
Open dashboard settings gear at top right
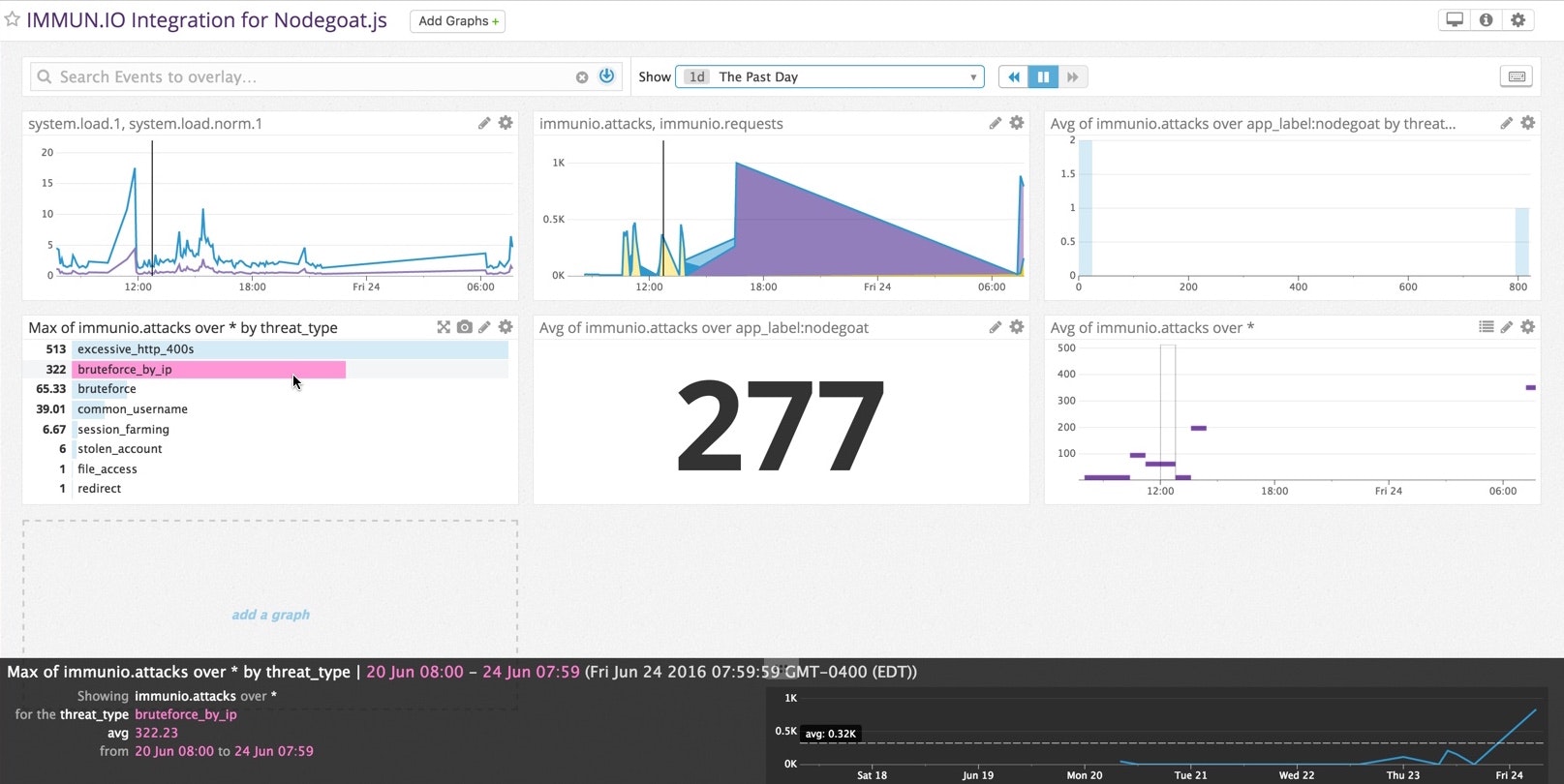tap(1518, 20)
